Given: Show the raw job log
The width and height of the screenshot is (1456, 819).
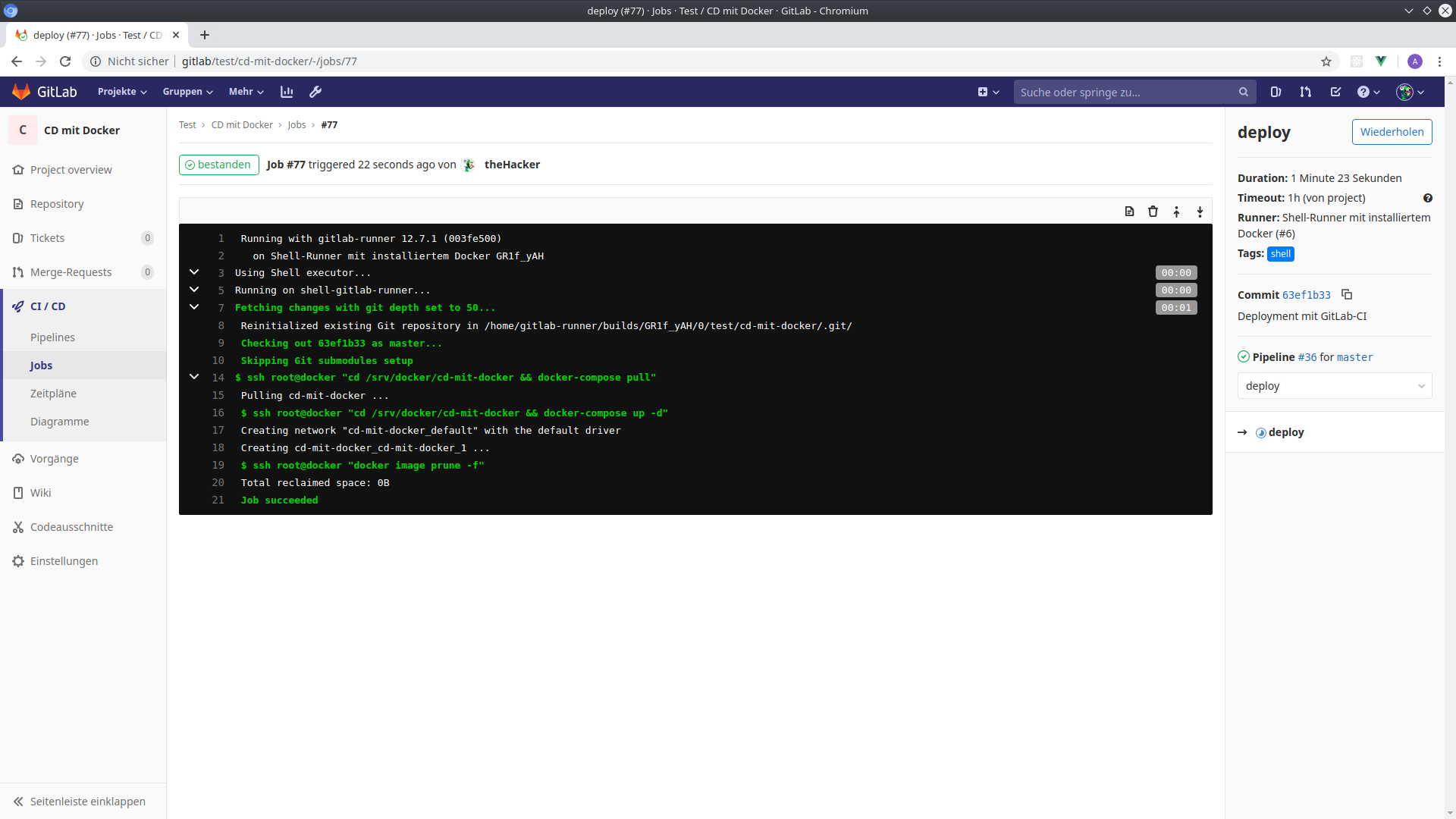Looking at the screenshot, I should click(1129, 212).
